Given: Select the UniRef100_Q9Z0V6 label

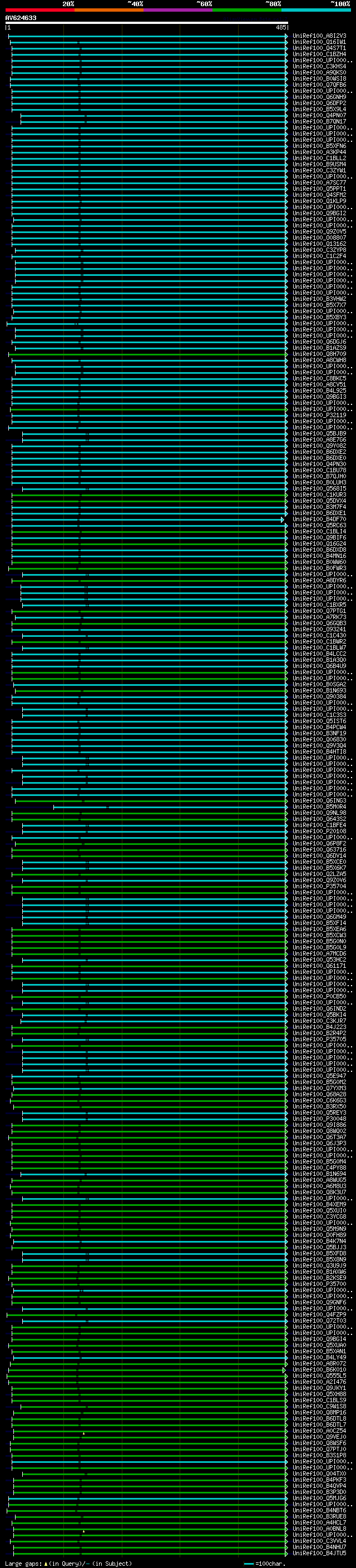Looking at the screenshot, I should 319,880.
